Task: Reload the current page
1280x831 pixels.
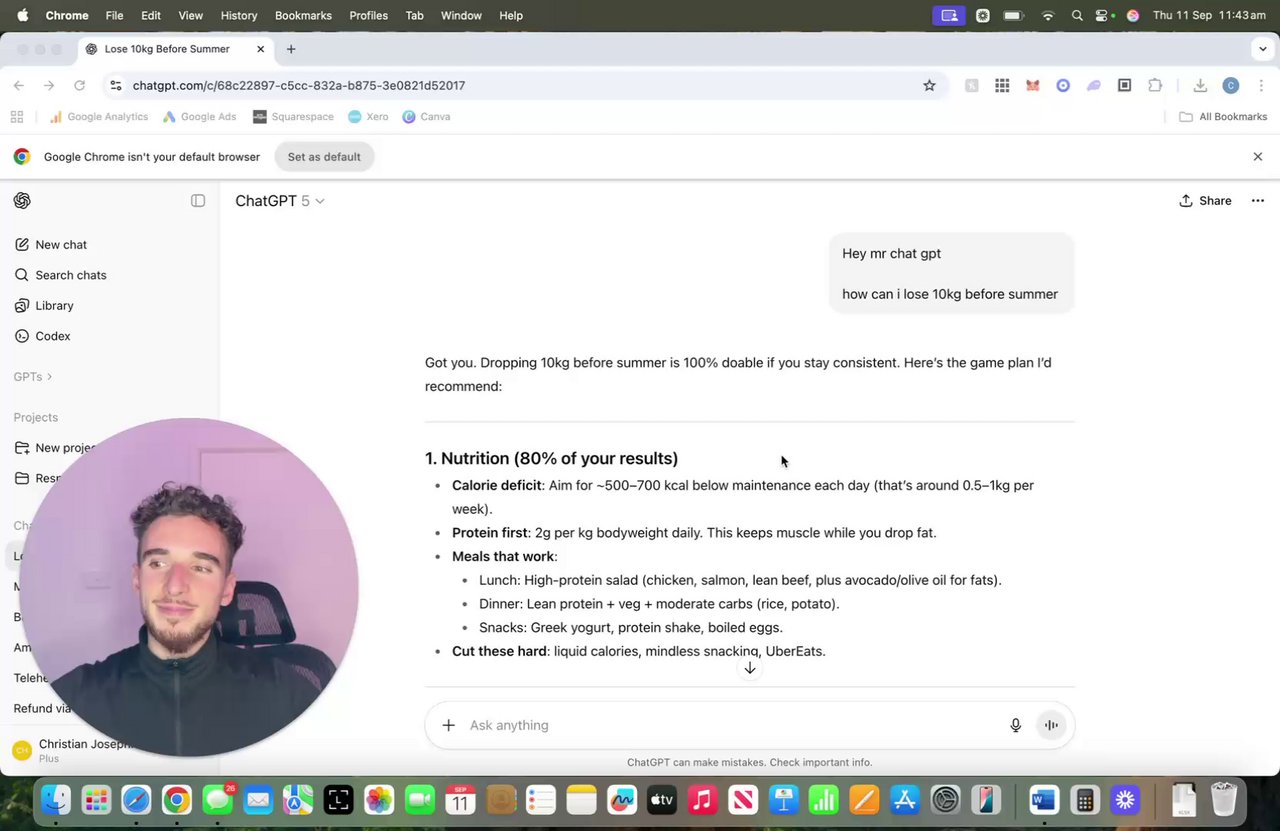Action: click(80, 86)
